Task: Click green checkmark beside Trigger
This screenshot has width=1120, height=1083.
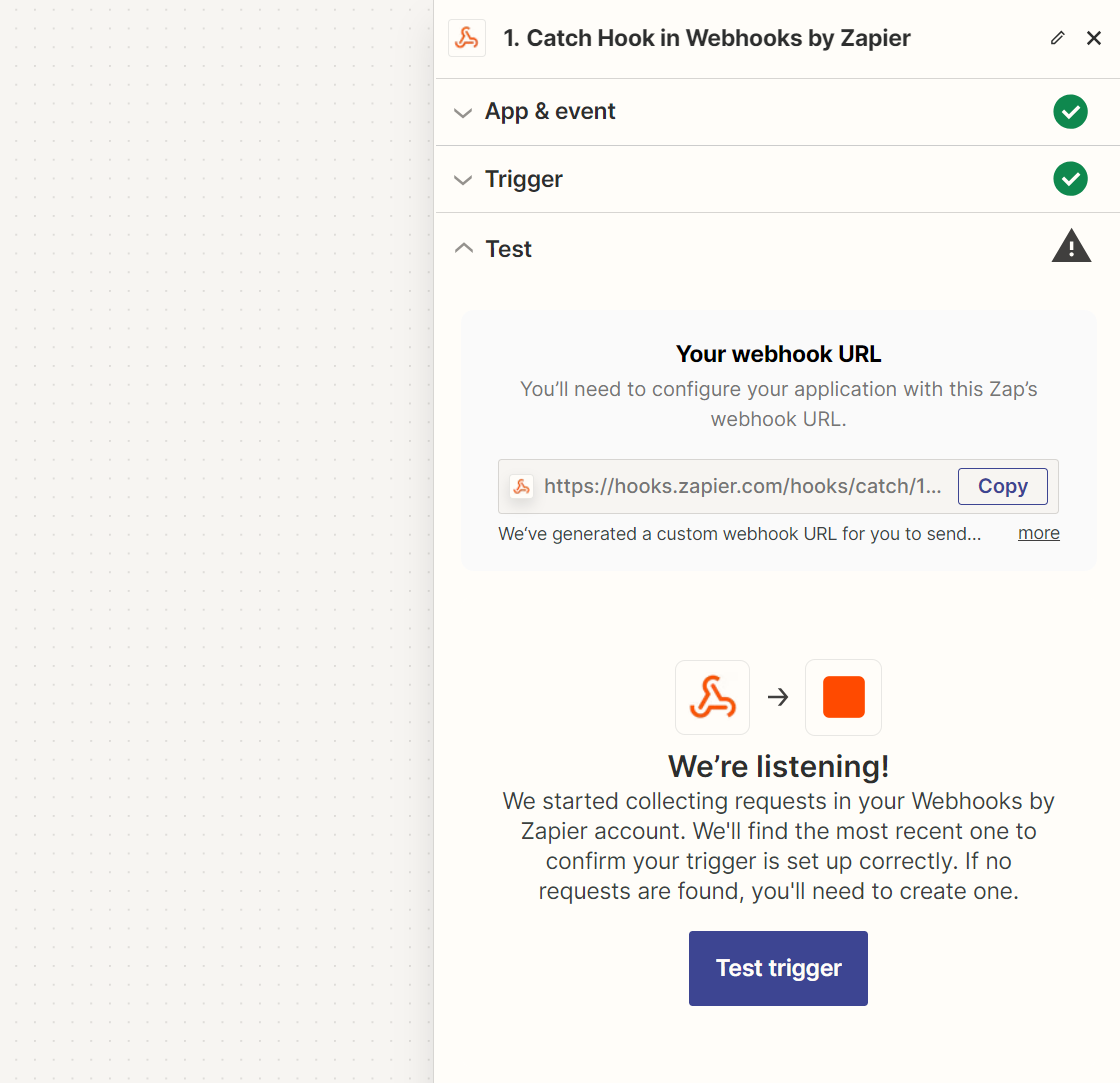Action: click(x=1070, y=180)
